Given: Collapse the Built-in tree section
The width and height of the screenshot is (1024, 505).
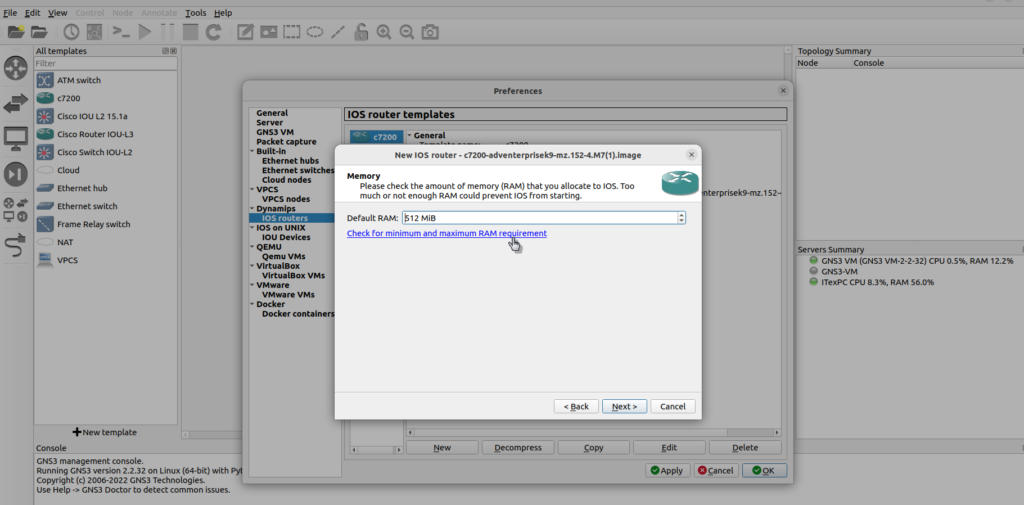Looking at the screenshot, I should pyautogui.click(x=250, y=151).
